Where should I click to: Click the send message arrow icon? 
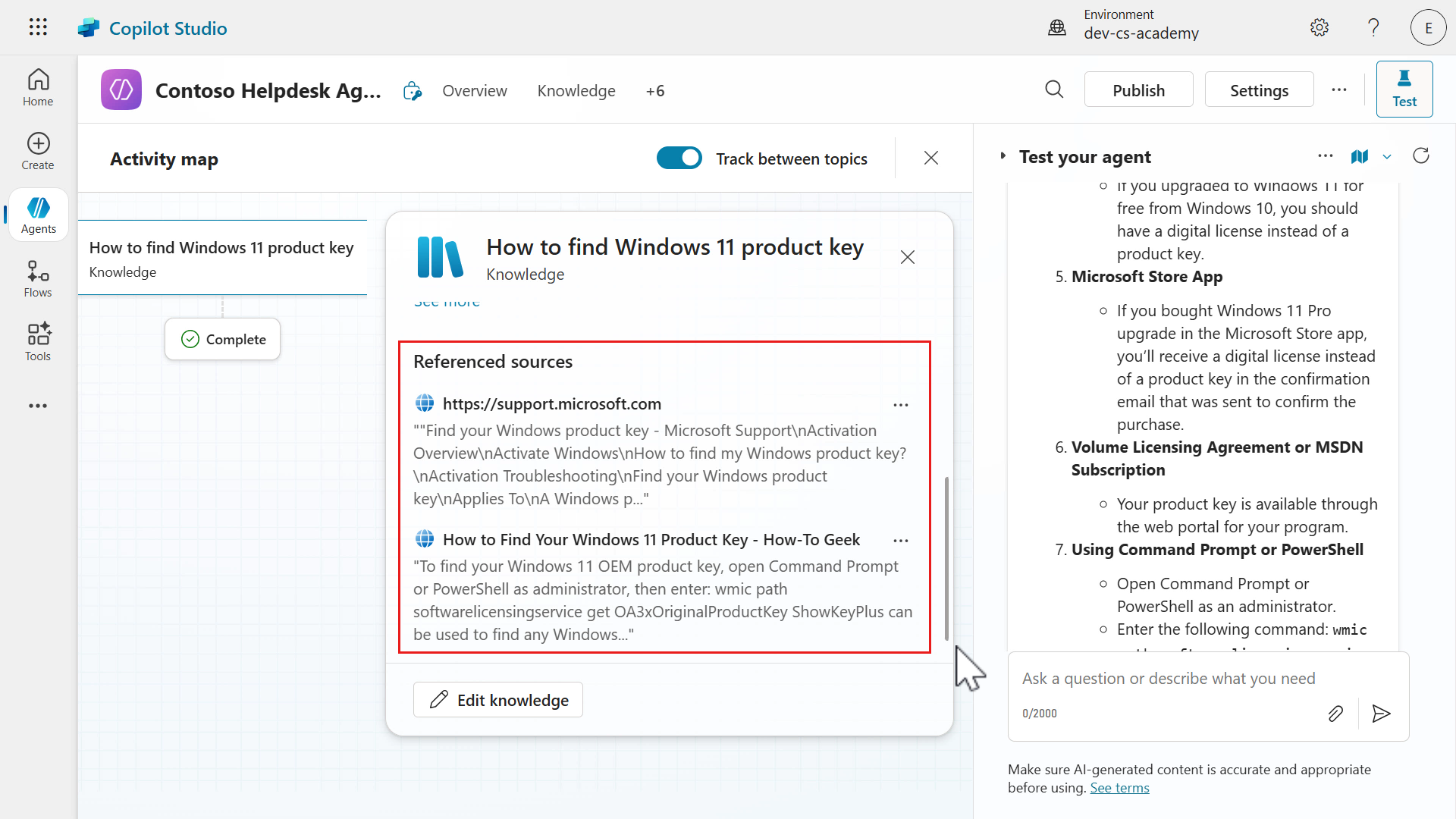click(x=1381, y=714)
